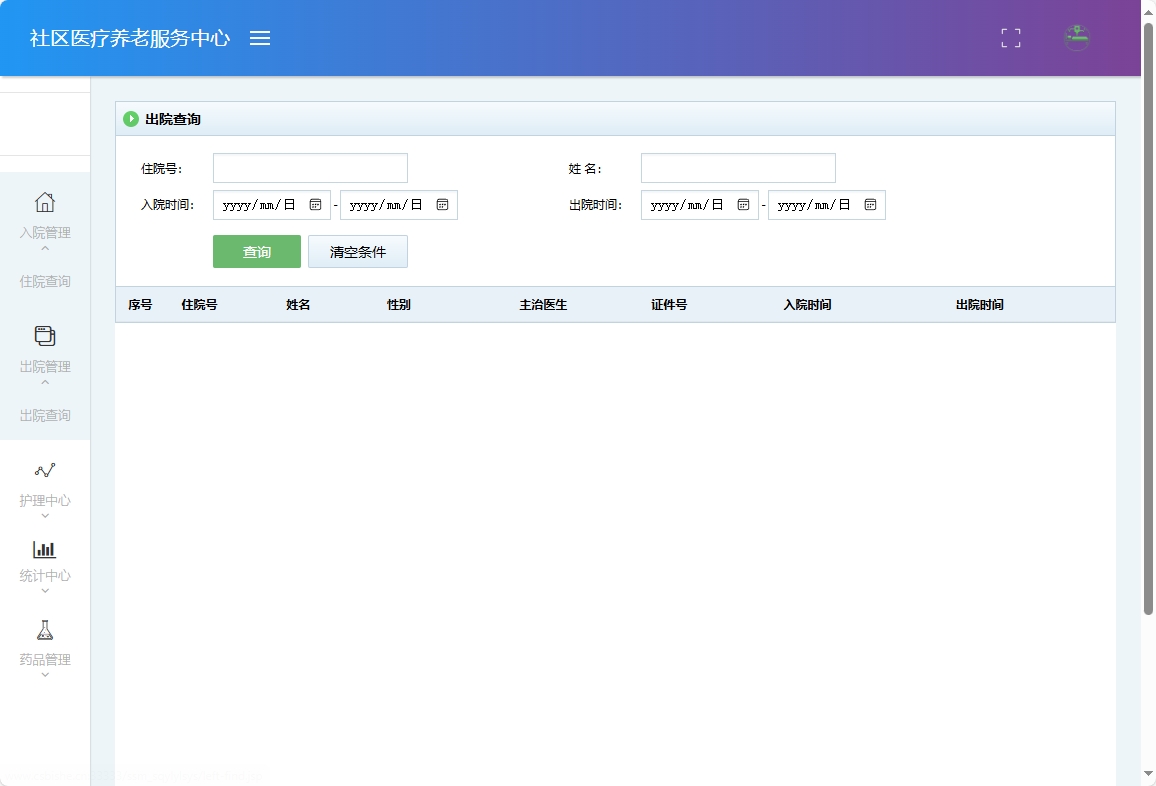Screen dimensions: 1156x786
Task: Select the 住院查询 menu item
Action: coord(44,281)
